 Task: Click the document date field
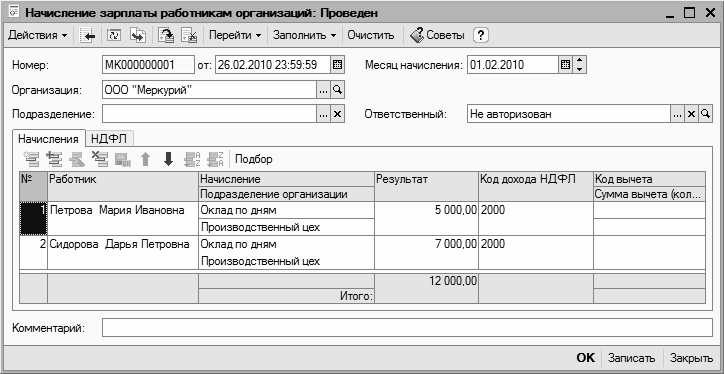click(273, 65)
